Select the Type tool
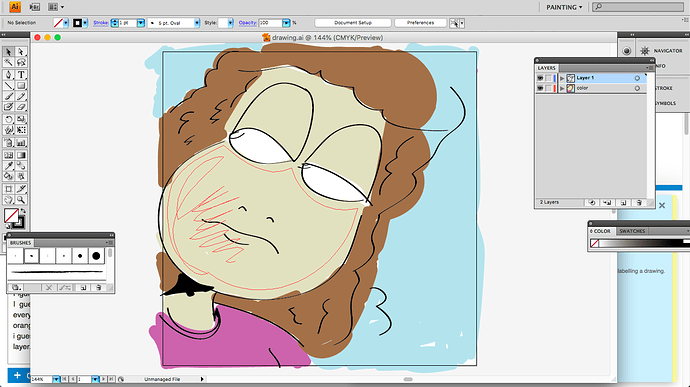 coord(21,74)
